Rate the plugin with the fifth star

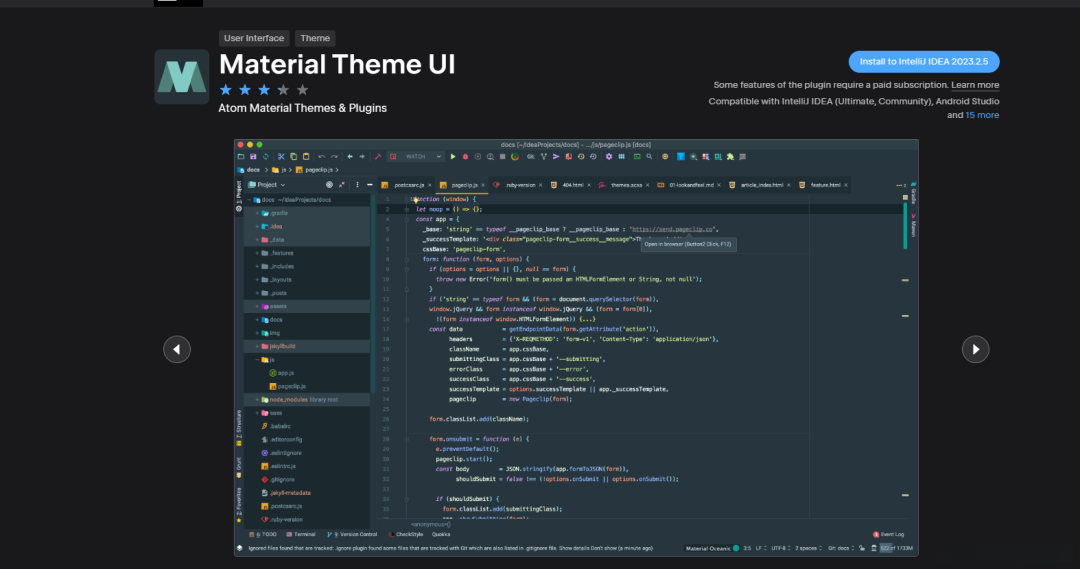tap(303, 90)
